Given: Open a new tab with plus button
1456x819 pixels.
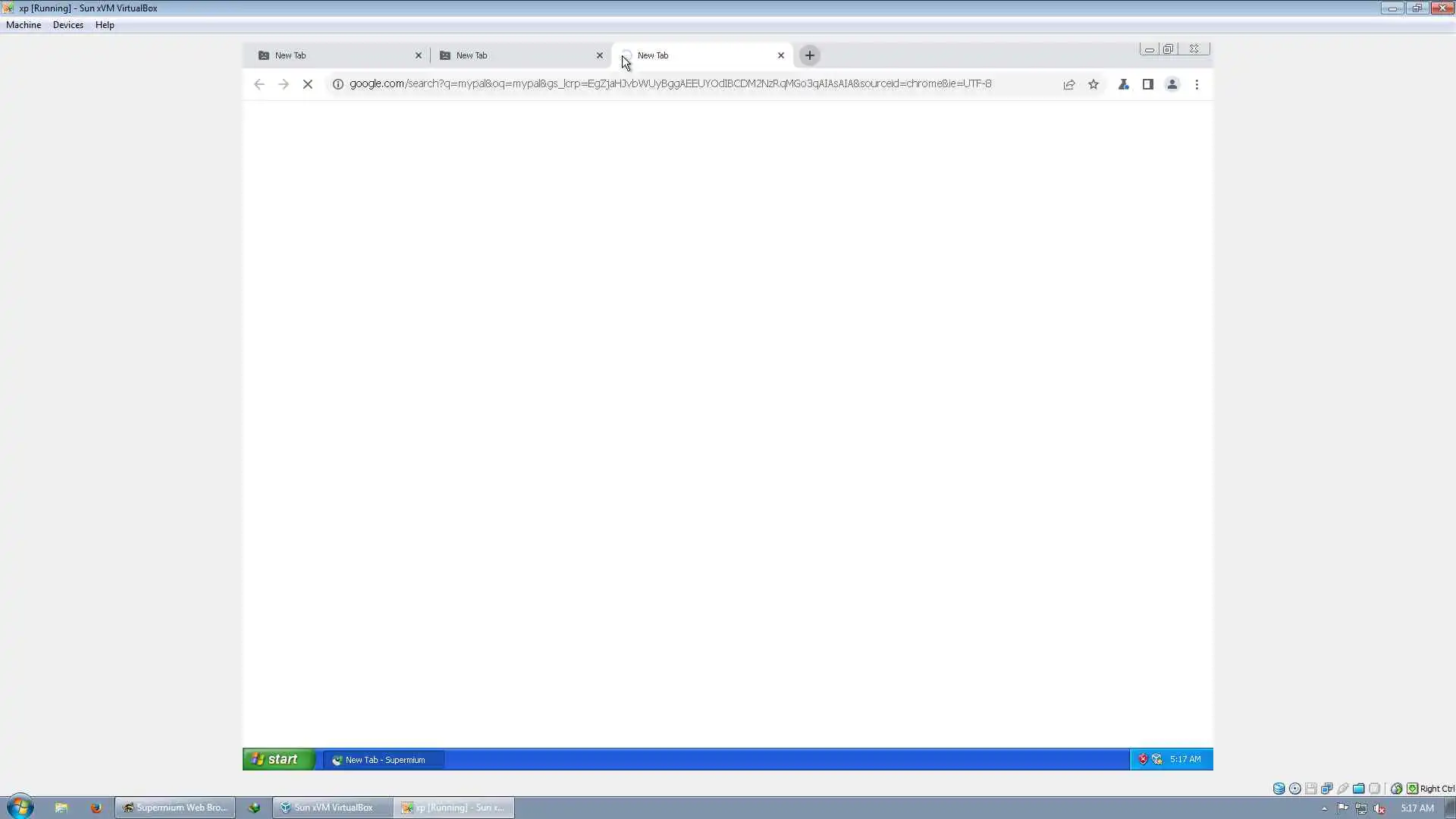Looking at the screenshot, I should (810, 55).
